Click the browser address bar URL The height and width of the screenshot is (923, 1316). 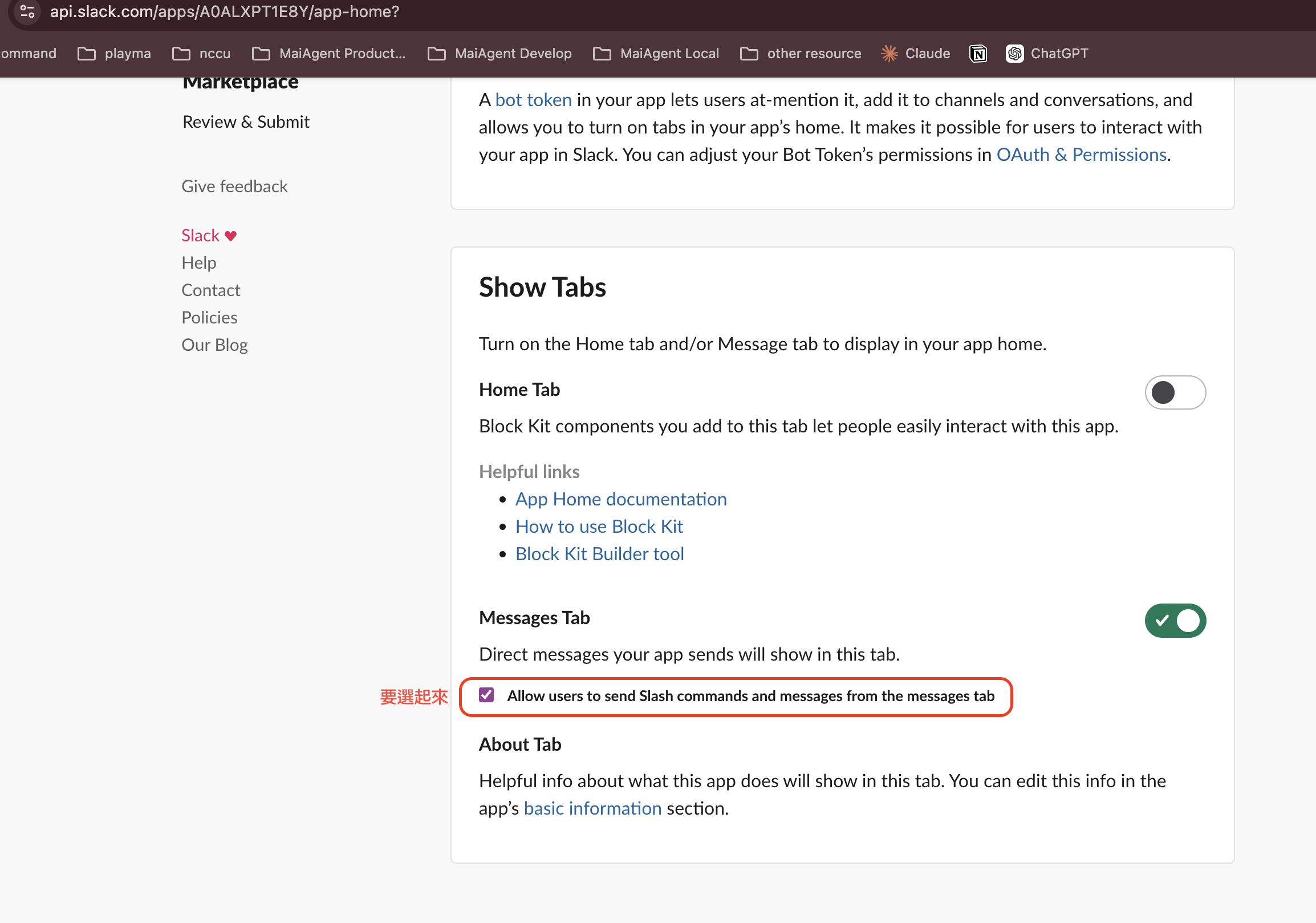tap(225, 11)
